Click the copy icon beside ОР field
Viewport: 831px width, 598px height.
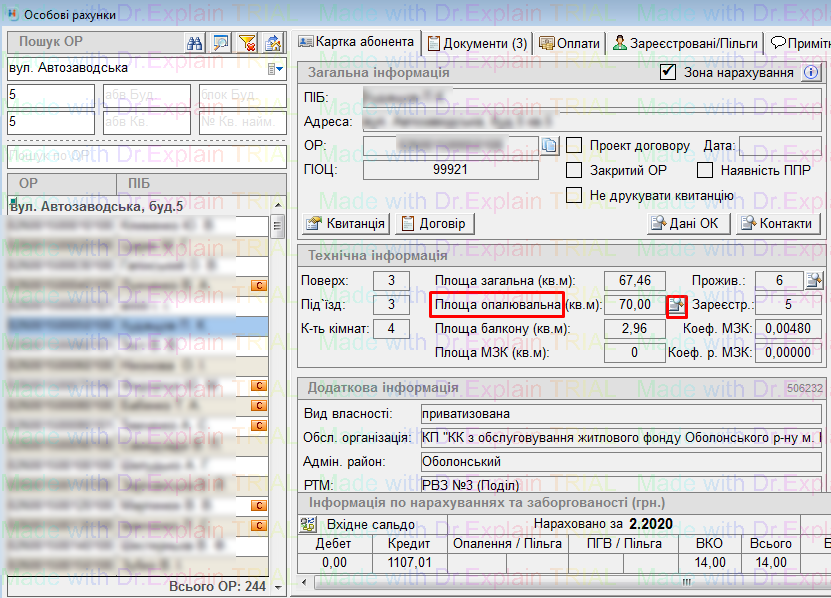(549, 146)
